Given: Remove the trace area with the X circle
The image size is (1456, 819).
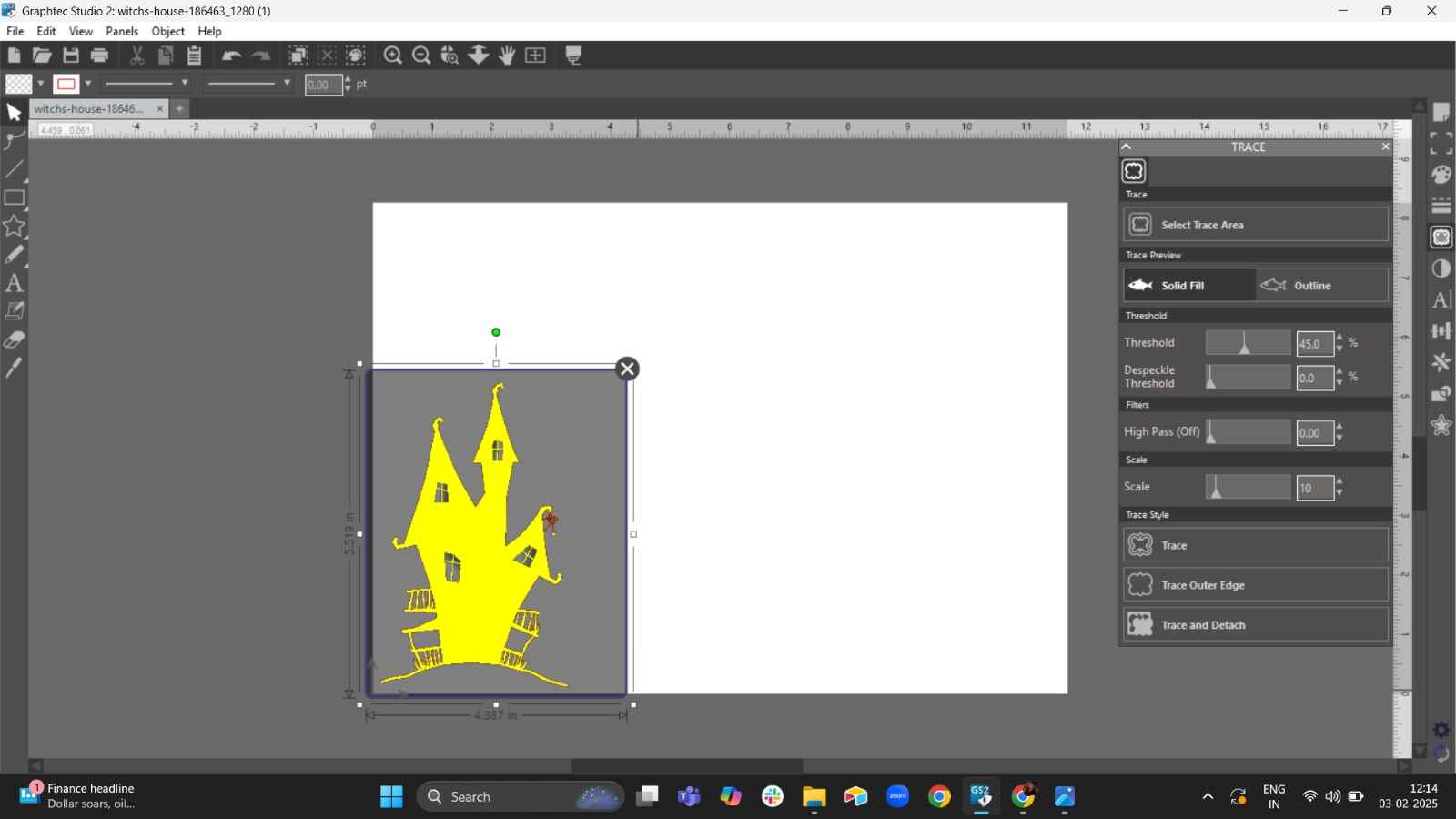Looking at the screenshot, I should pyautogui.click(x=627, y=369).
